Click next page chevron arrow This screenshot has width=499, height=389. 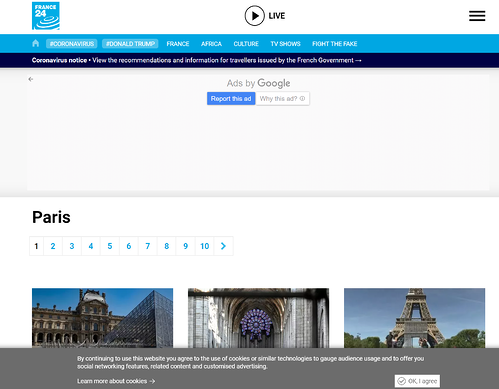[223, 246]
